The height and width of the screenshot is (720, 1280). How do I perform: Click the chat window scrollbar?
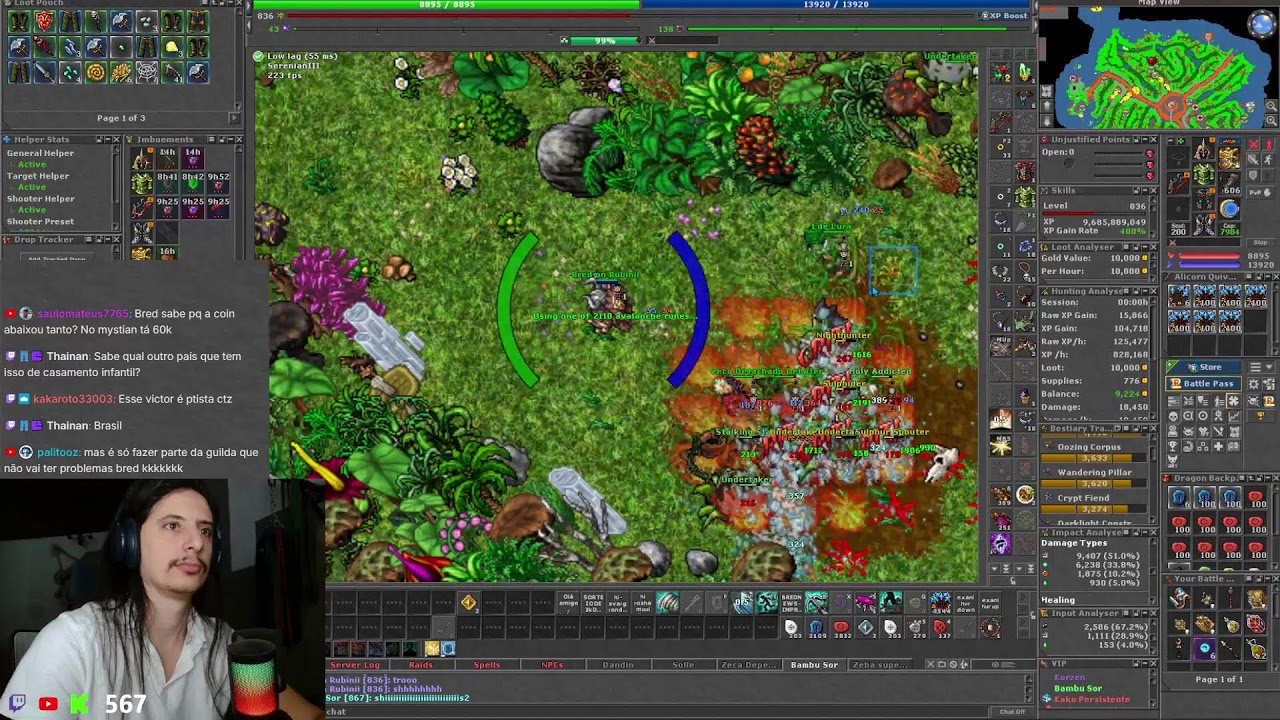[1031, 688]
